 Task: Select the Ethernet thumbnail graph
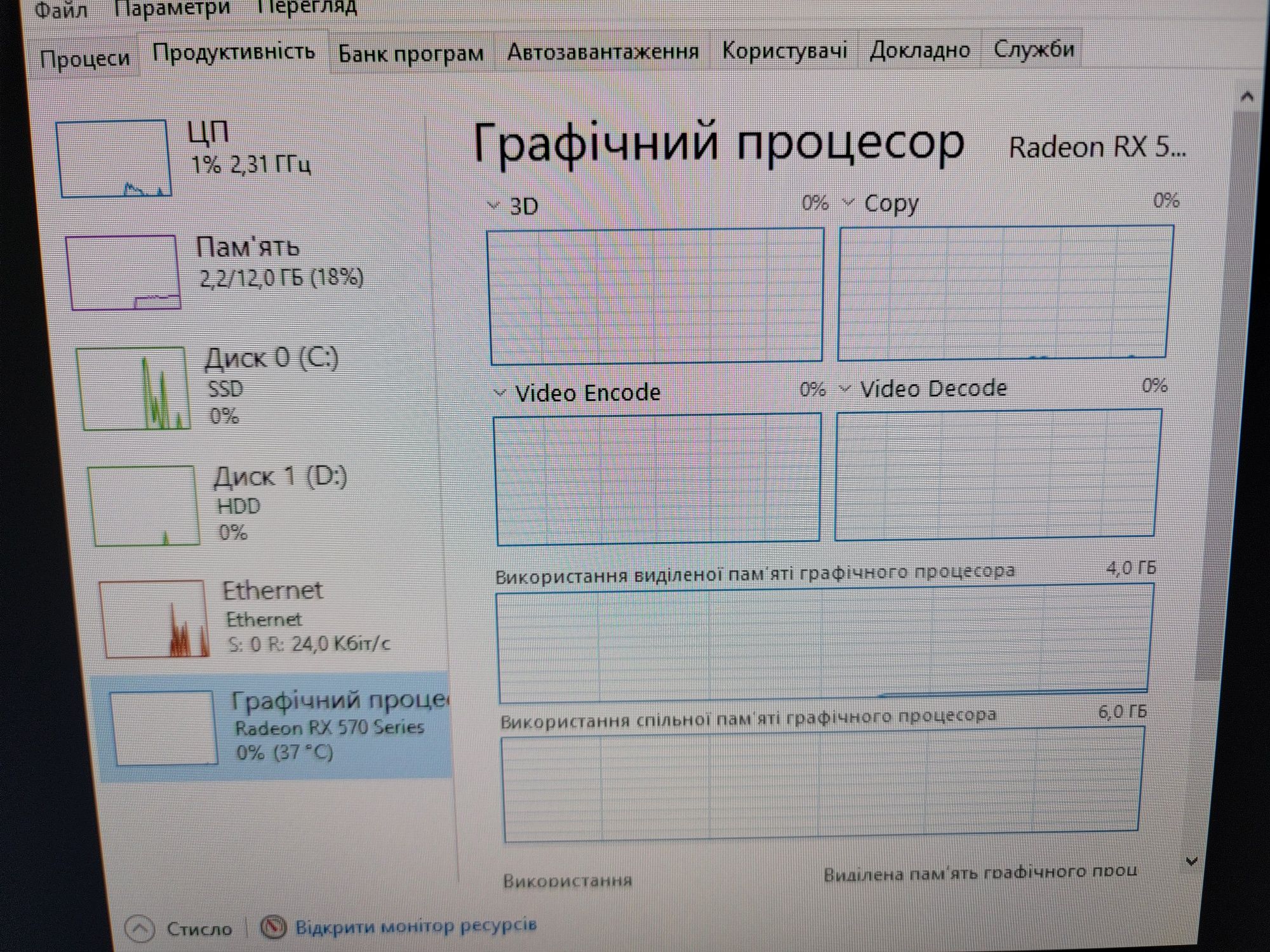coord(154,619)
